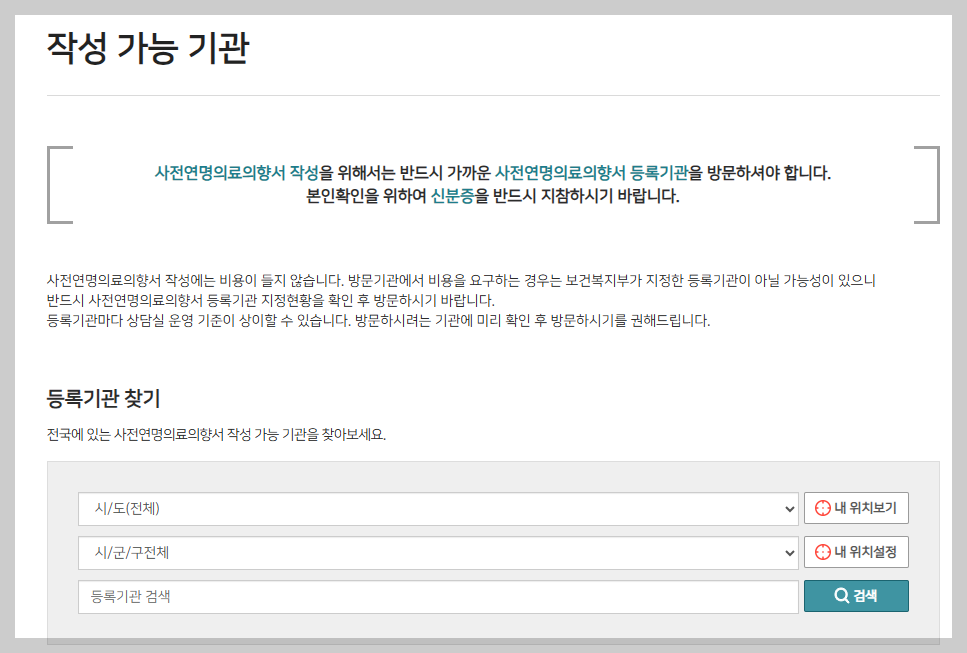Open the 시/군/구전체 district dropdown

438,552
